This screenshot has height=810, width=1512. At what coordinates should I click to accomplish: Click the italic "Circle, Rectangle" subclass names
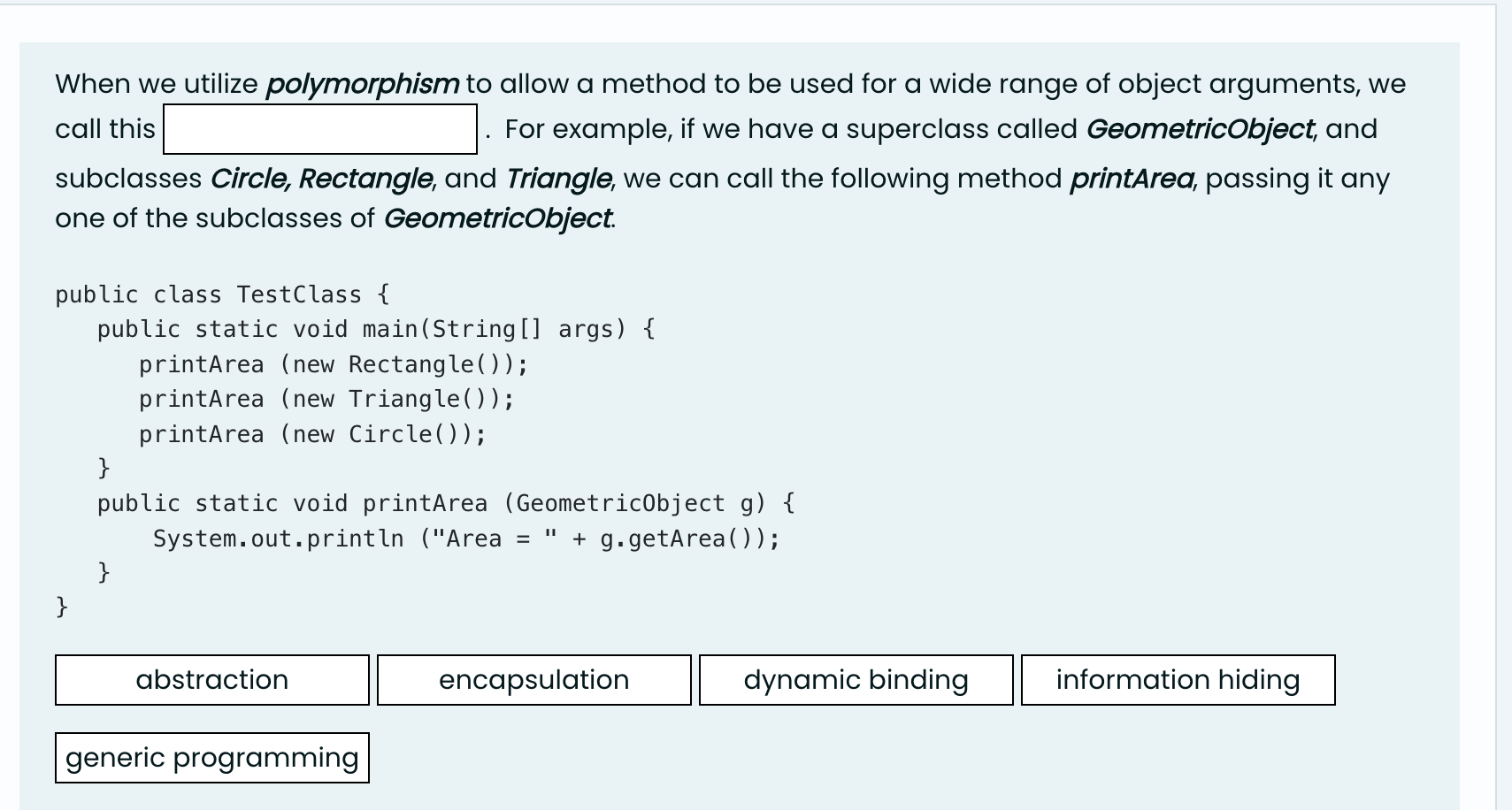(x=321, y=179)
